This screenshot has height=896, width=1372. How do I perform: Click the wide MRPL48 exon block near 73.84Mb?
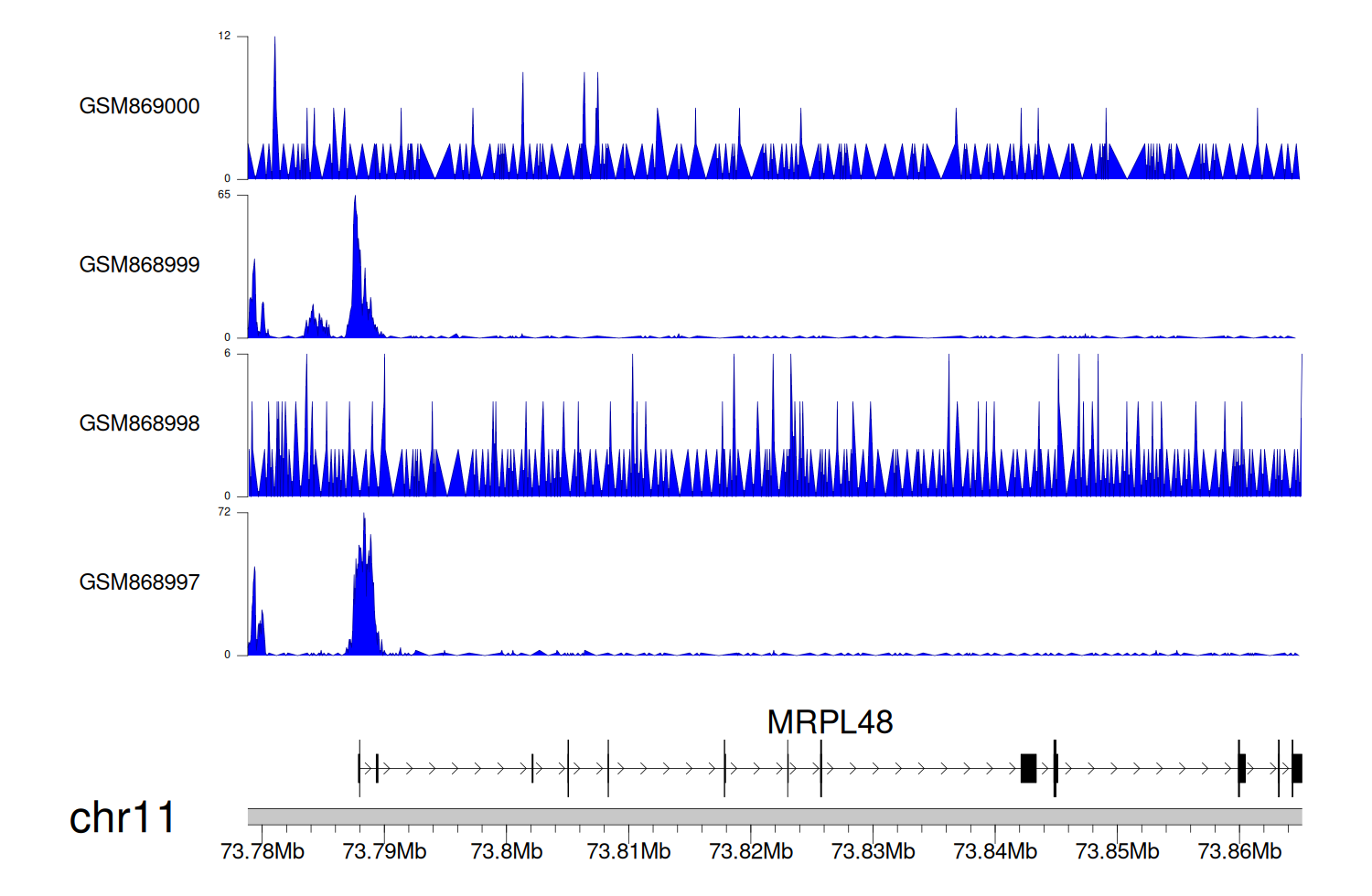coord(1028,768)
